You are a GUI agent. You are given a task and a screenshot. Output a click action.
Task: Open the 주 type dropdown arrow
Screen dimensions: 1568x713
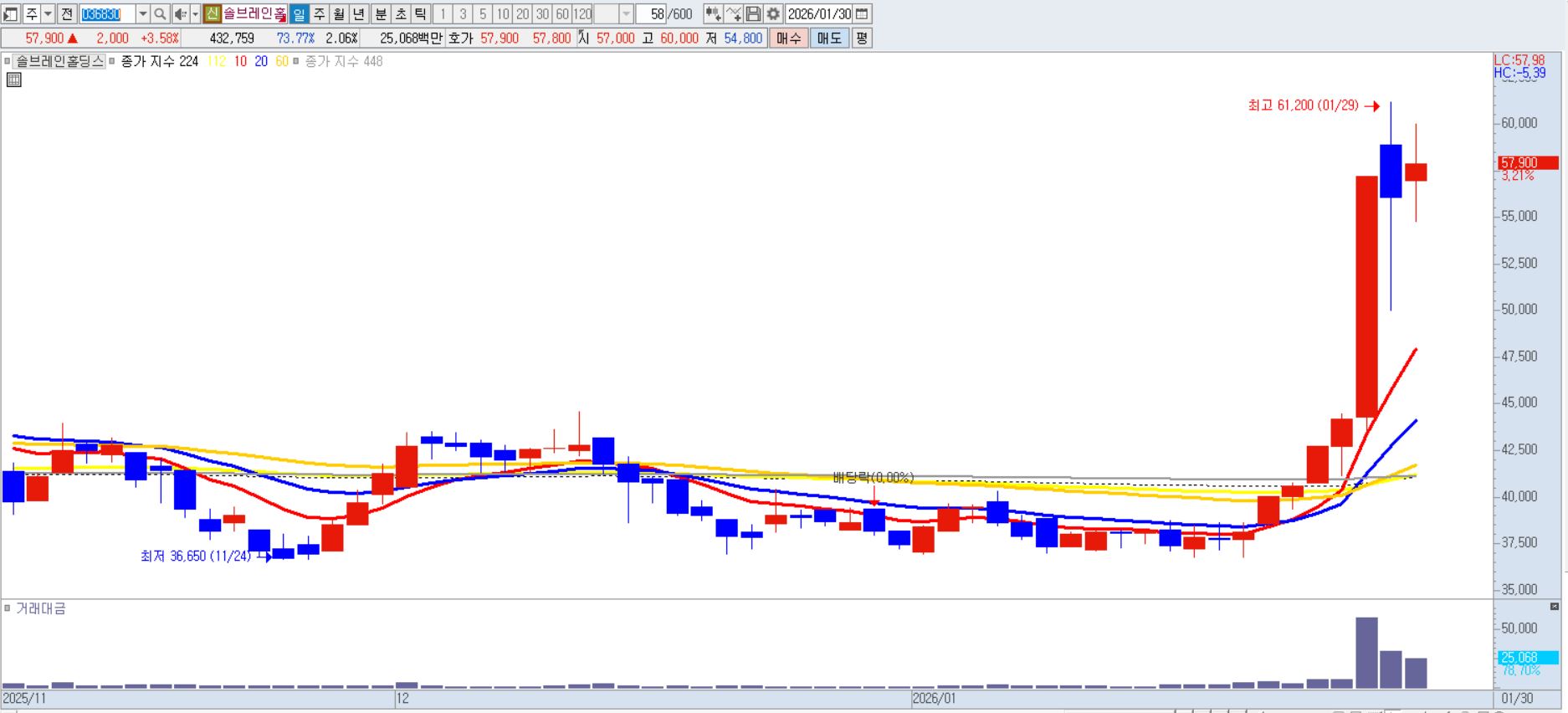coord(48,14)
